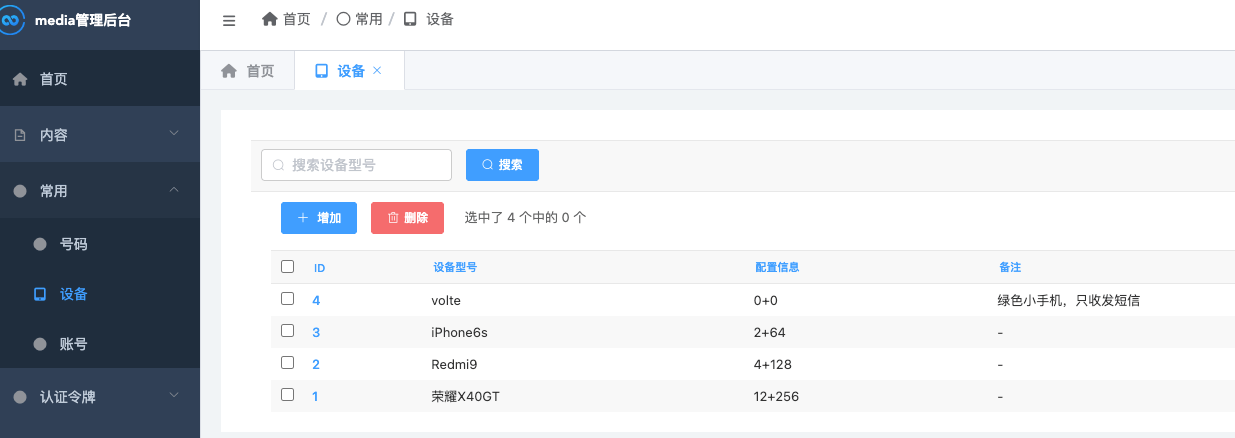Click the 绿色小手机，只收发短信 remark cell
This screenshot has width=1235, height=438.
tap(1069, 300)
